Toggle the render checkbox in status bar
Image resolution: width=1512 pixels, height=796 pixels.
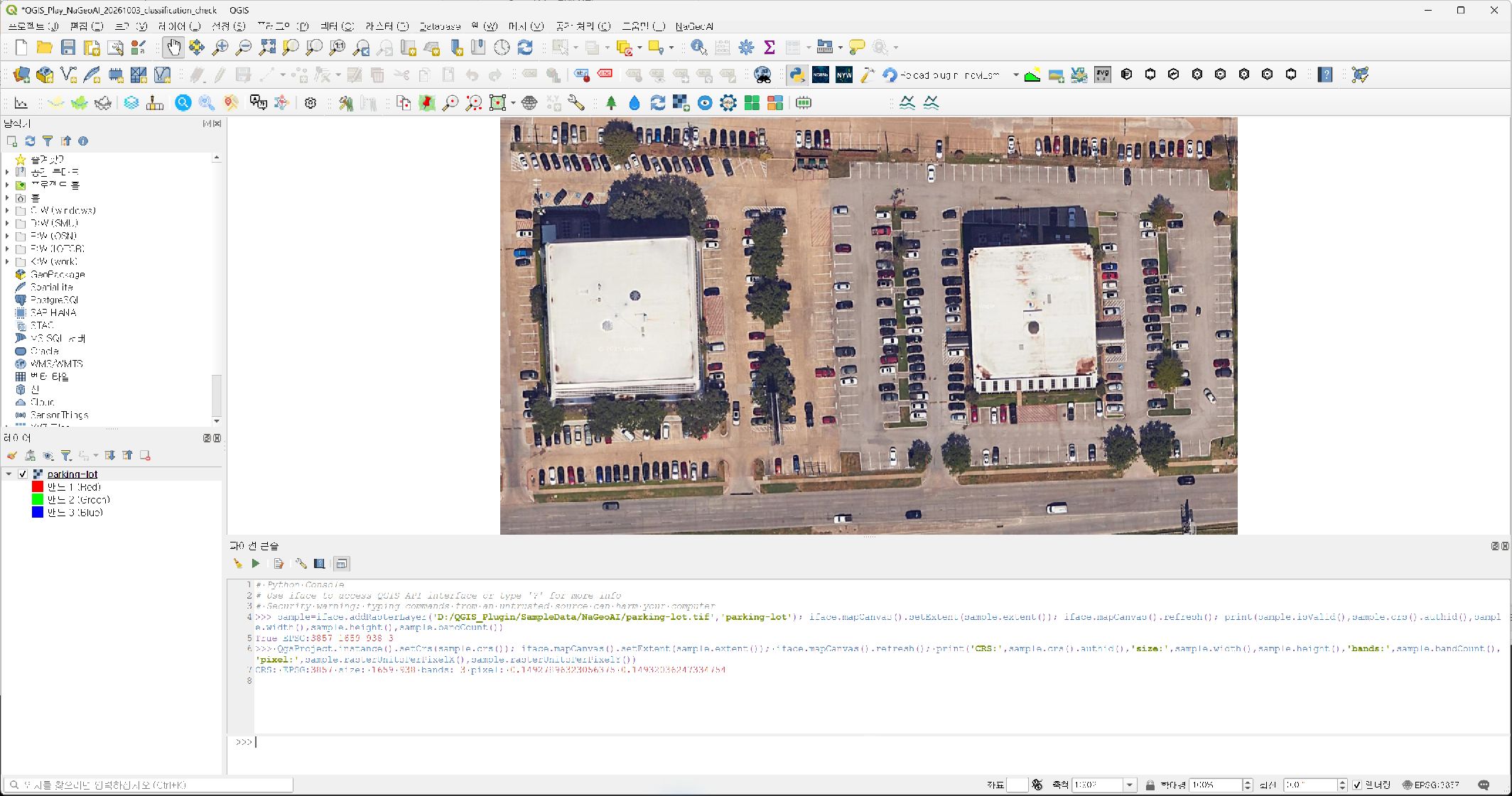pos(1357,785)
